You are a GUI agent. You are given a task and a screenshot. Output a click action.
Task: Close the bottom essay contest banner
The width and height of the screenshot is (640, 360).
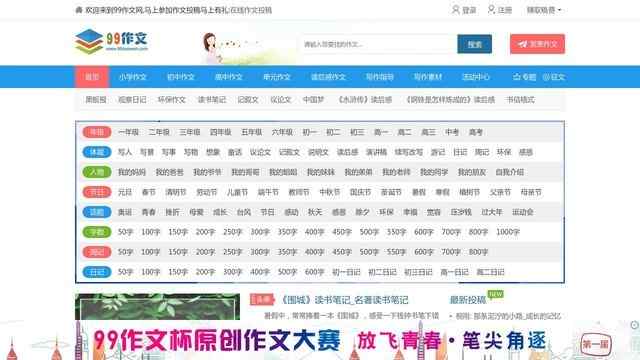634,325
